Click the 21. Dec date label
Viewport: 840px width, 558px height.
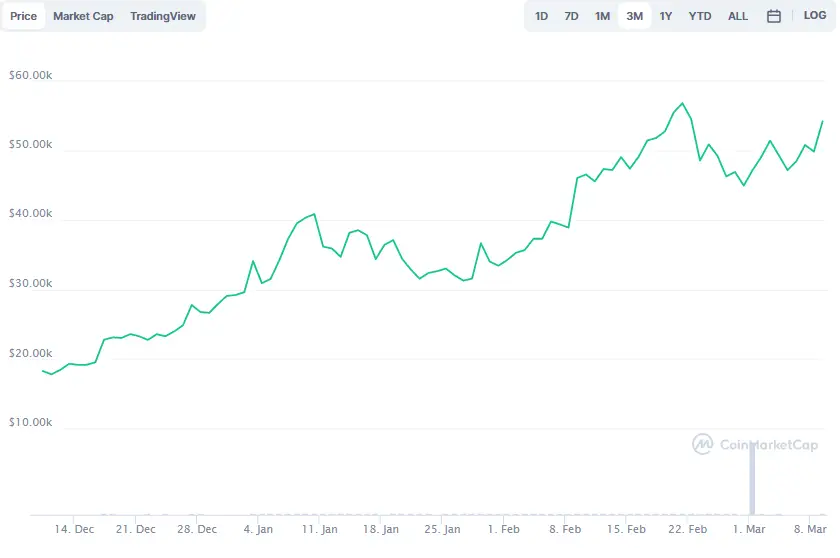pos(136,529)
